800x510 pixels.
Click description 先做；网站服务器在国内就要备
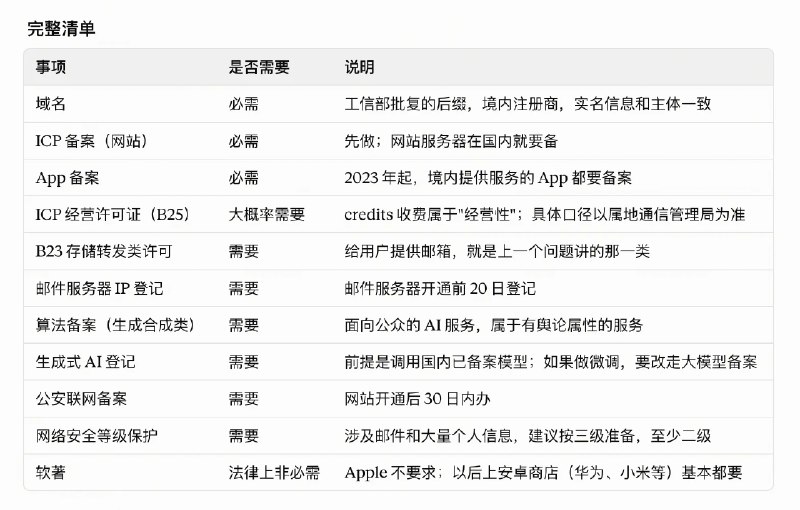[451, 141]
